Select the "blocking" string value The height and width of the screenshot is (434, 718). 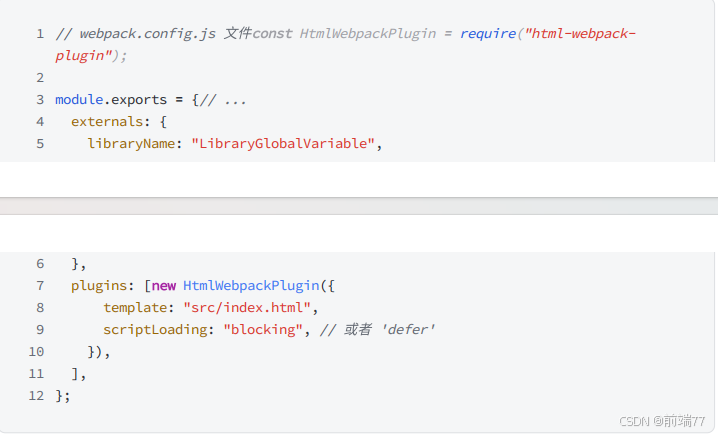pos(263,330)
